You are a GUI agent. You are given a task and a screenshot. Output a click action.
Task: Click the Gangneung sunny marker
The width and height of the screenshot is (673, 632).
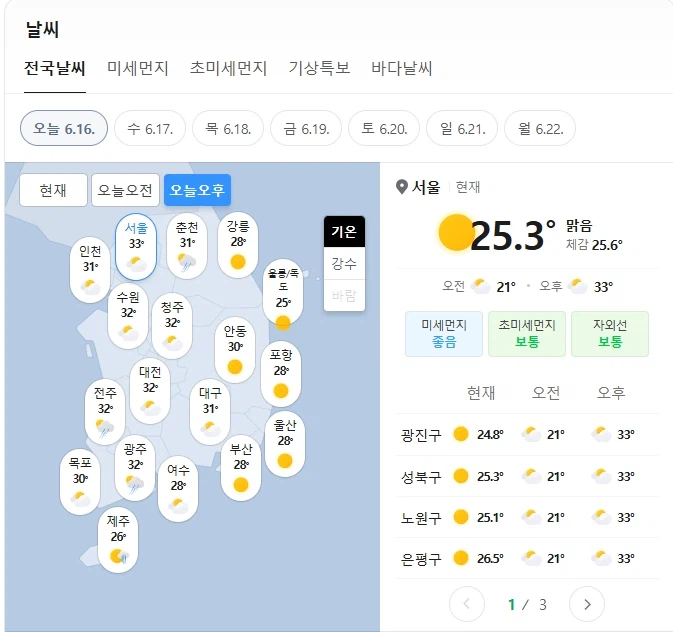(238, 246)
